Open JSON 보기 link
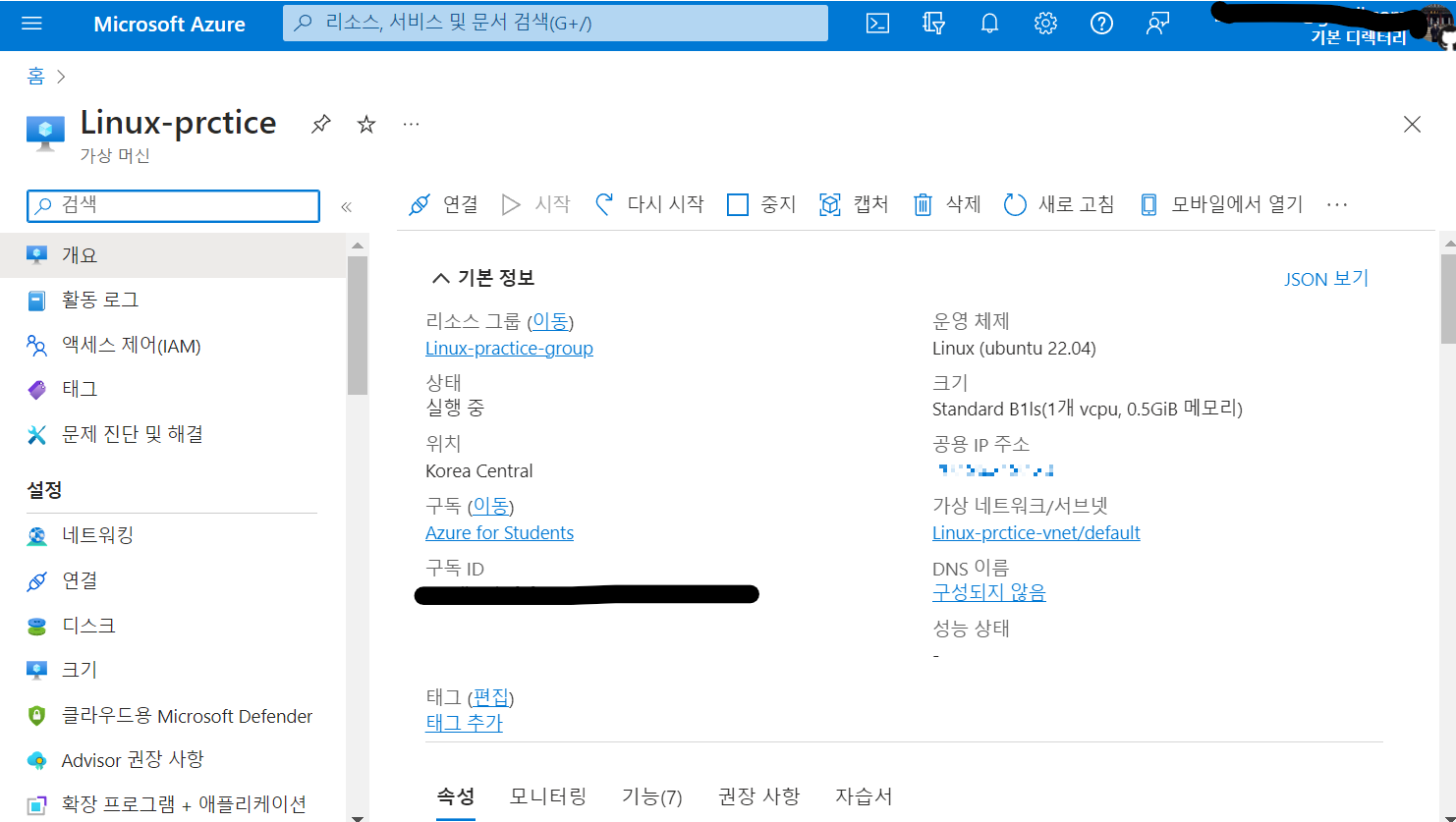Image resolution: width=1456 pixels, height=822 pixels. [1326, 279]
